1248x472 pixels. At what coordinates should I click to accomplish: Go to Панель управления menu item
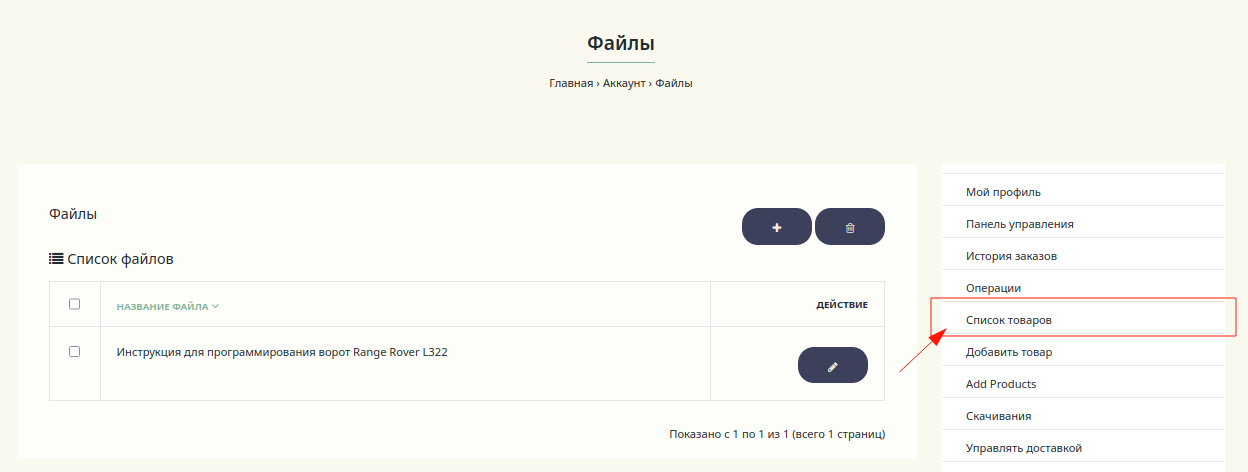pyautogui.click(x=1019, y=224)
